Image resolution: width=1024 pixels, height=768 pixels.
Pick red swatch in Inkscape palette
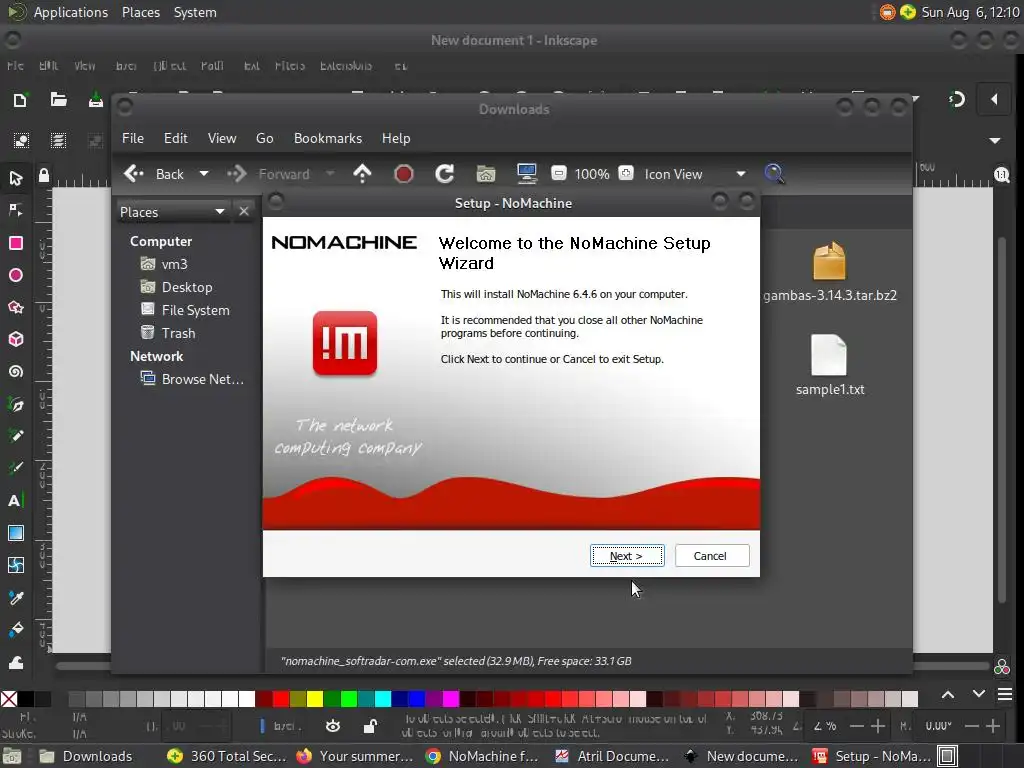[281, 699]
